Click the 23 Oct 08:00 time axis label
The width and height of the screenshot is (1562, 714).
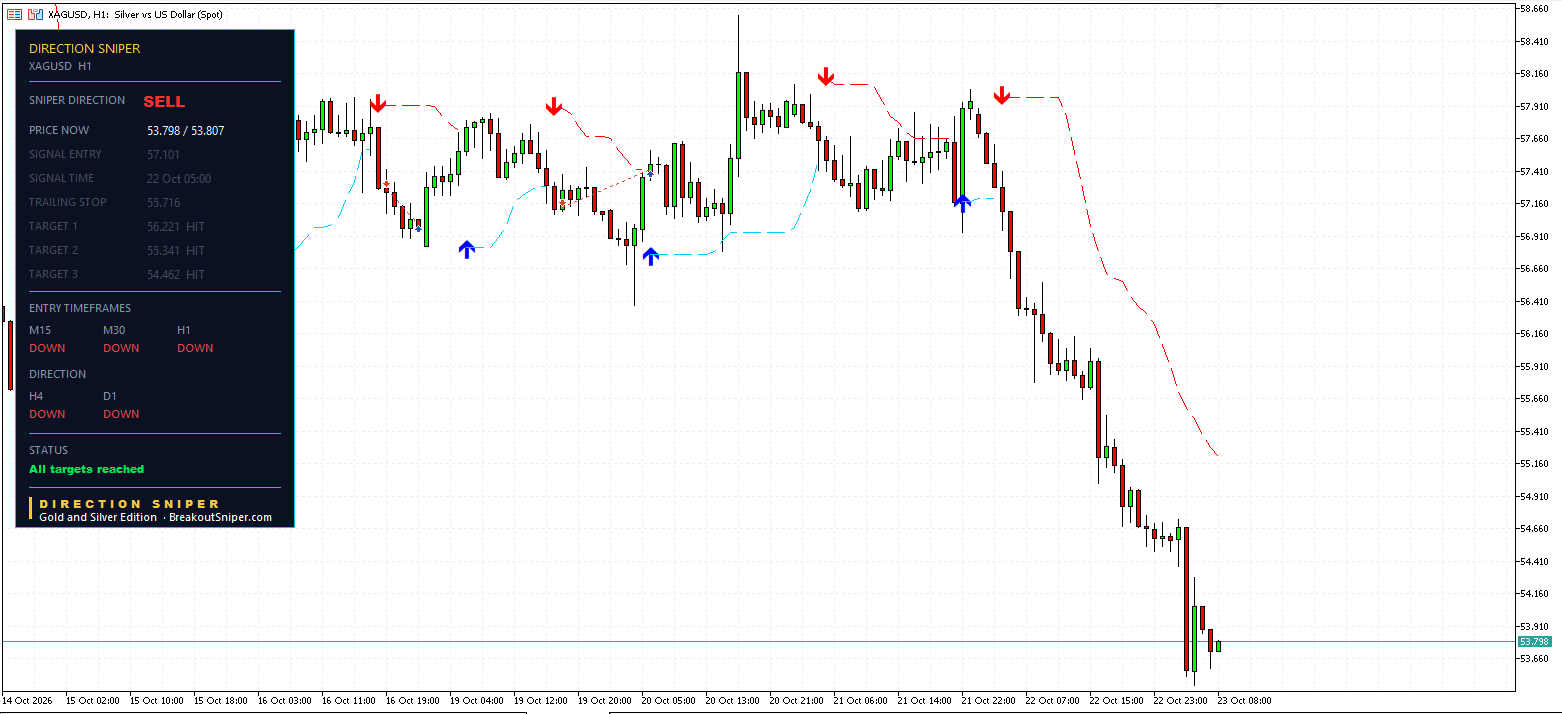click(1244, 701)
